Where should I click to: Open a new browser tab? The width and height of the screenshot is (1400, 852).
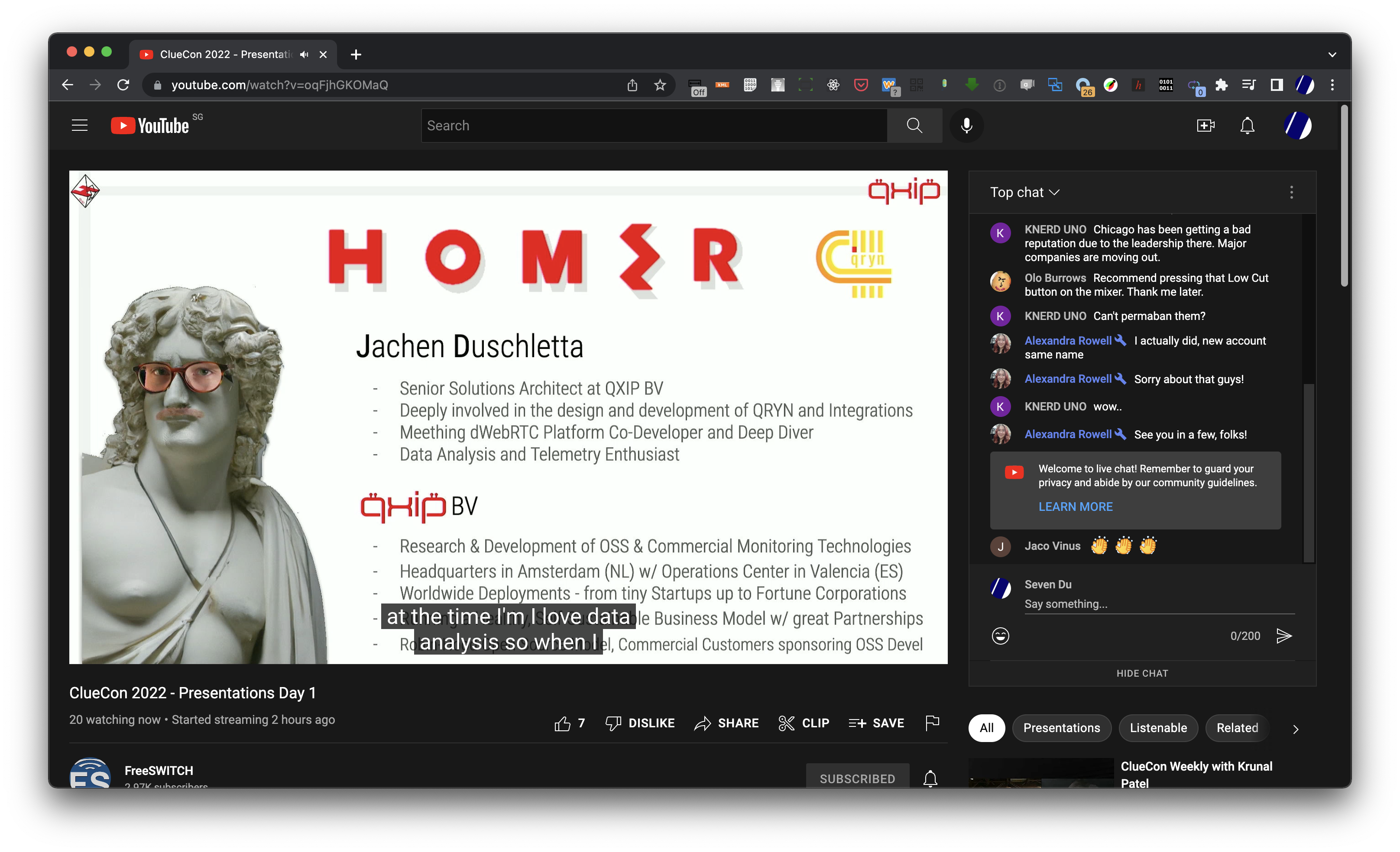[356, 55]
